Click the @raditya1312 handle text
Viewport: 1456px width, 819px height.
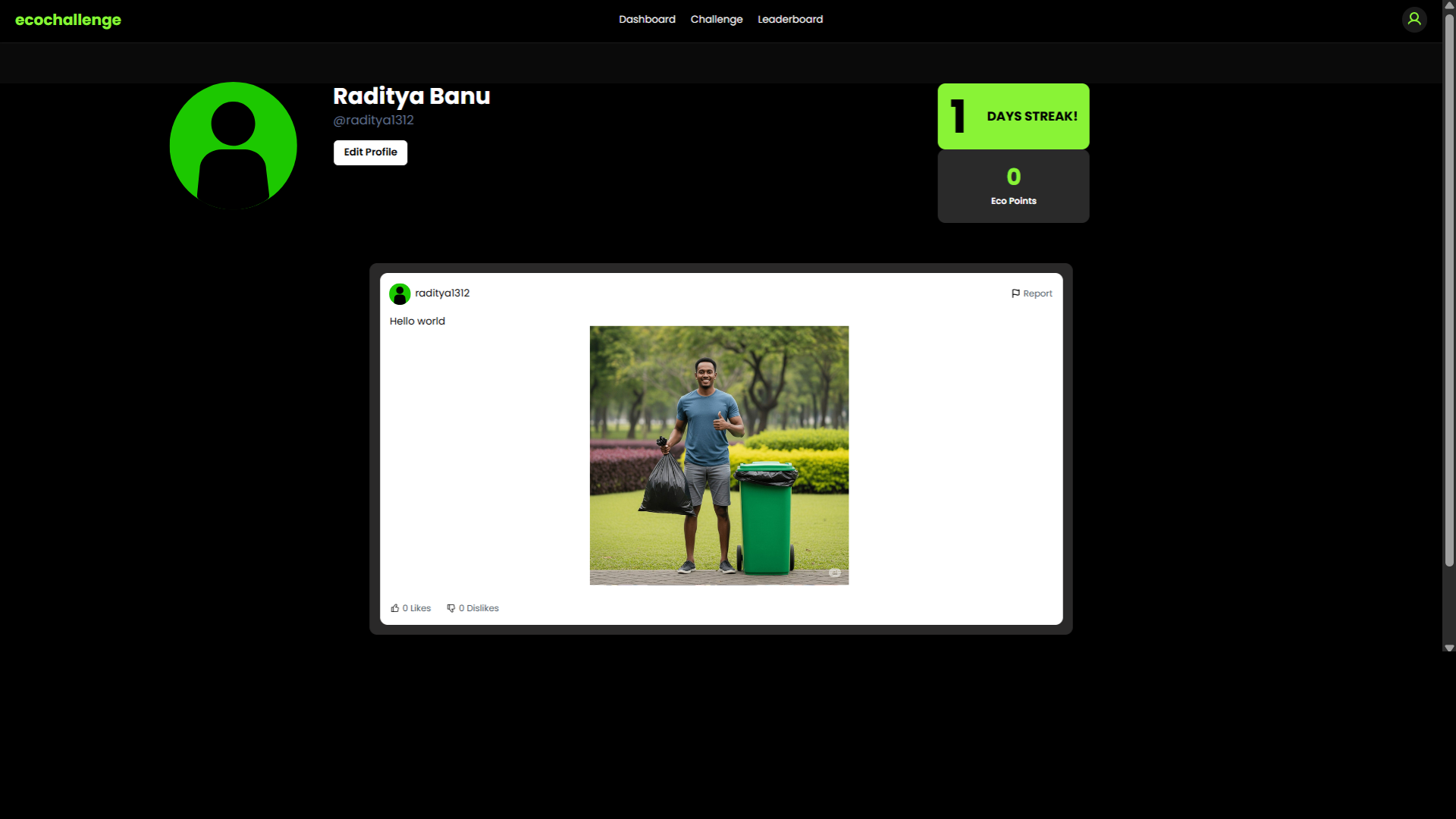(x=373, y=120)
